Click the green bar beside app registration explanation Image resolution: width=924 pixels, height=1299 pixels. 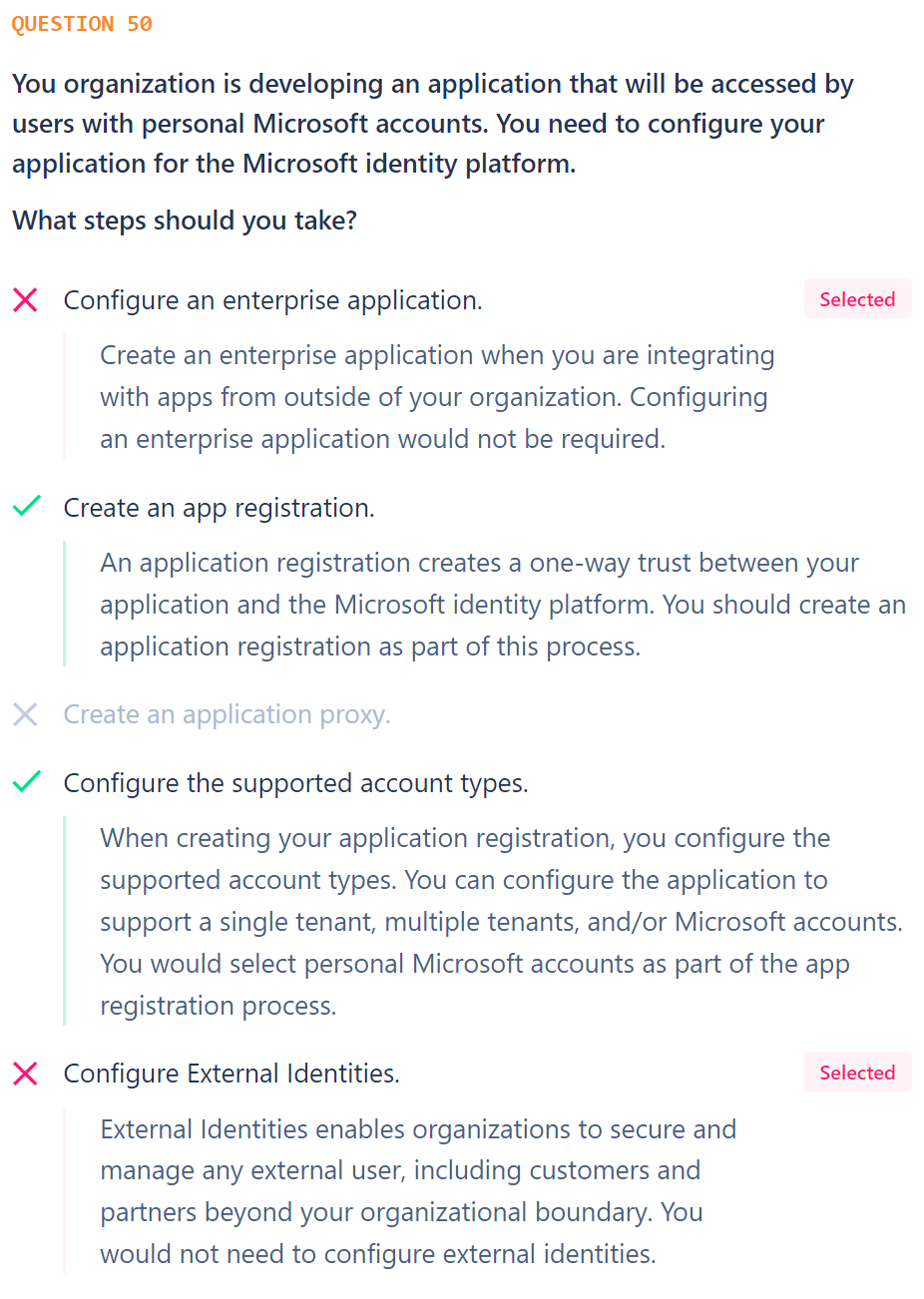point(65,604)
